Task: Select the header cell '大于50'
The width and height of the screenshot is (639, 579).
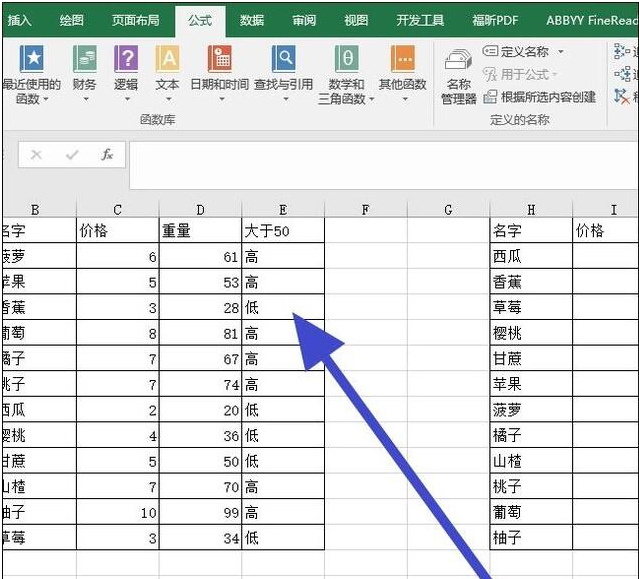Action: tap(283, 231)
